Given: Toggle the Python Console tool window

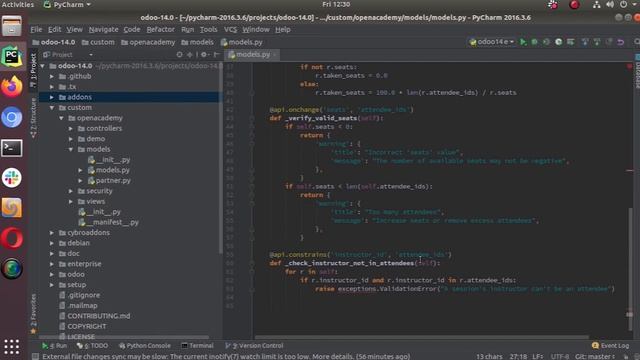Looking at the screenshot, I should click(145, 346).
